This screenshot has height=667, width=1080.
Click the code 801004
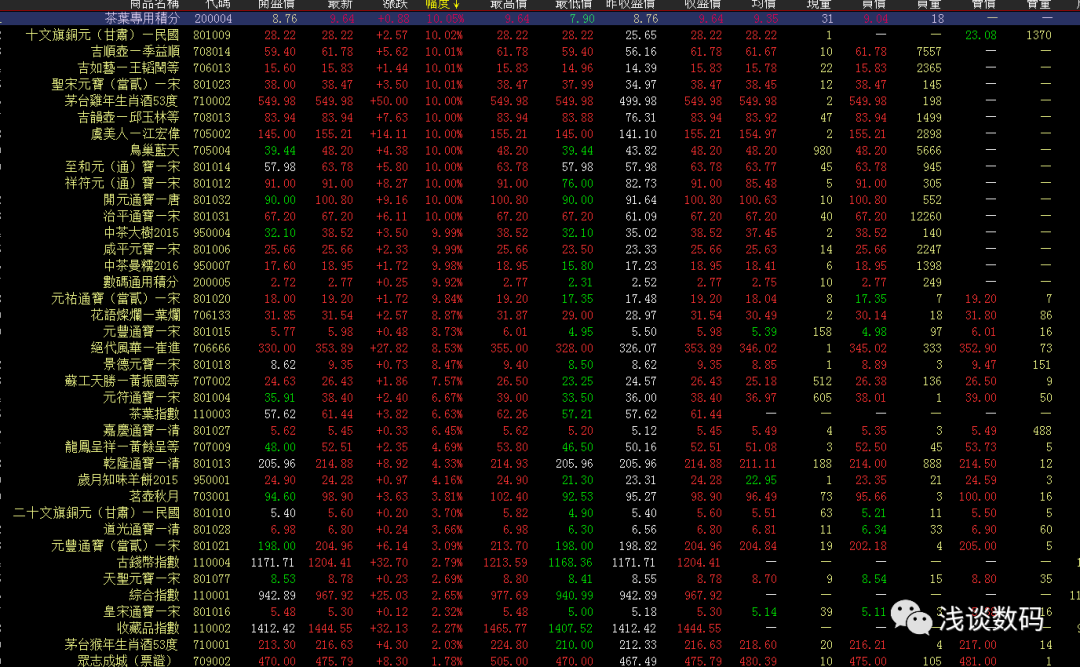click(211, 398)
